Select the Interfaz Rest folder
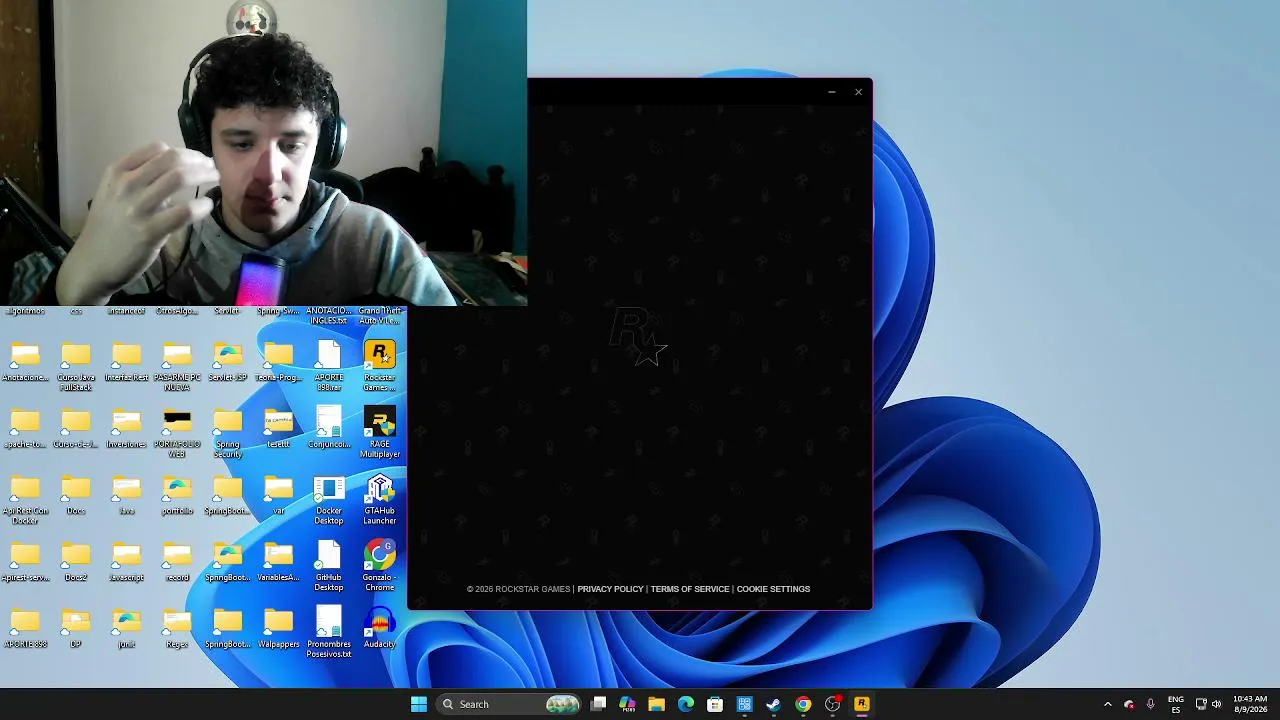This screenshot has width=1280, height=720. pos(127,361)
